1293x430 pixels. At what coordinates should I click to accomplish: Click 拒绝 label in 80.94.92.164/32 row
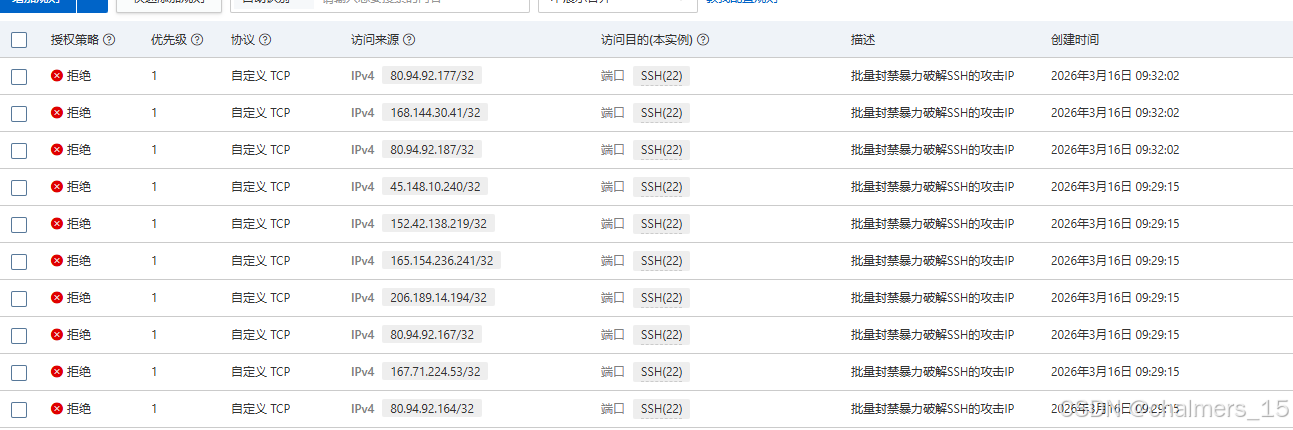79,409
